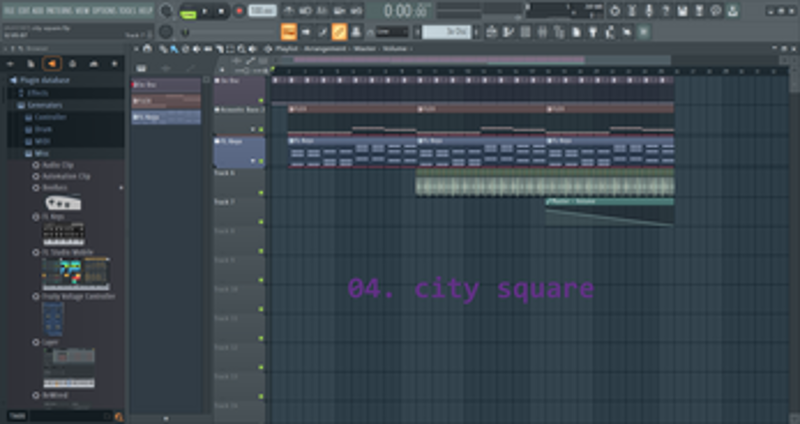Image resolution: width=800 pixels, height=424 pixels.
Task: Click the browser files icon
Action: tap(31, 64)
